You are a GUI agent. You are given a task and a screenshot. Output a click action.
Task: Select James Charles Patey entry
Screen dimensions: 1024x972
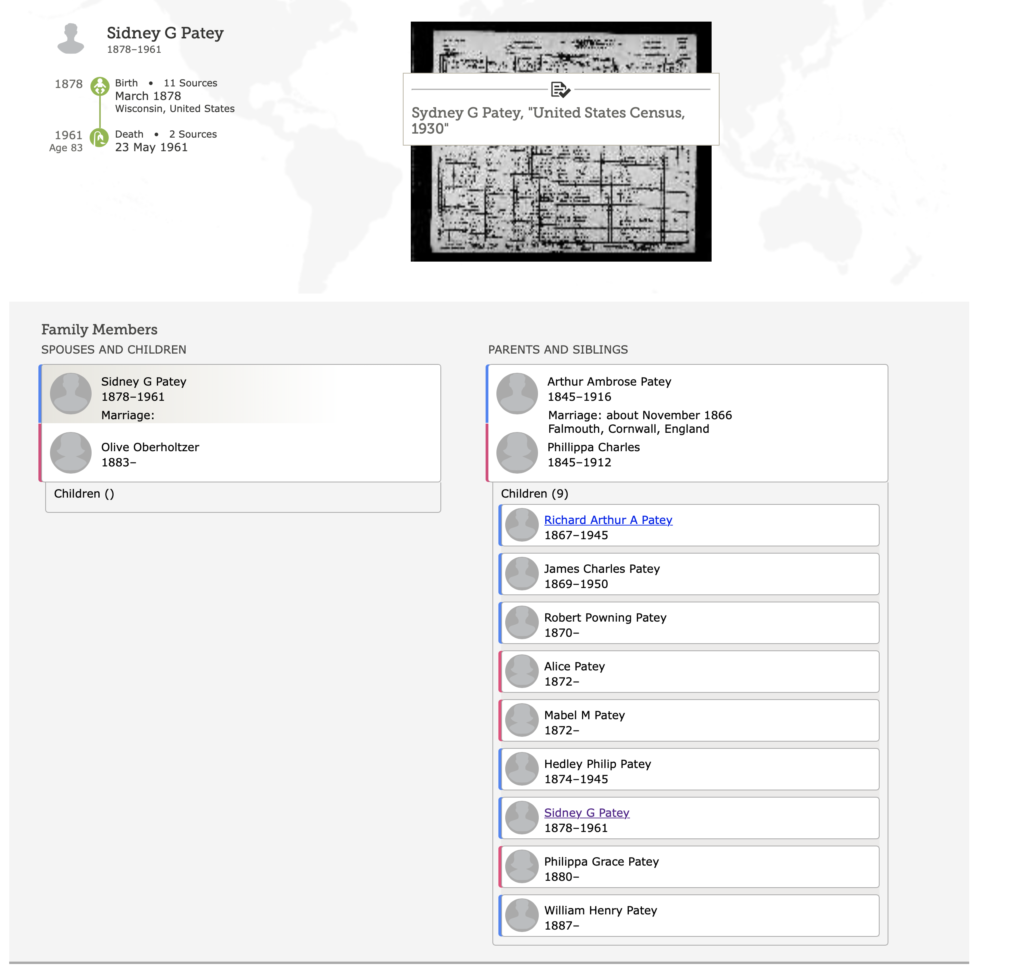pos(601,569)
